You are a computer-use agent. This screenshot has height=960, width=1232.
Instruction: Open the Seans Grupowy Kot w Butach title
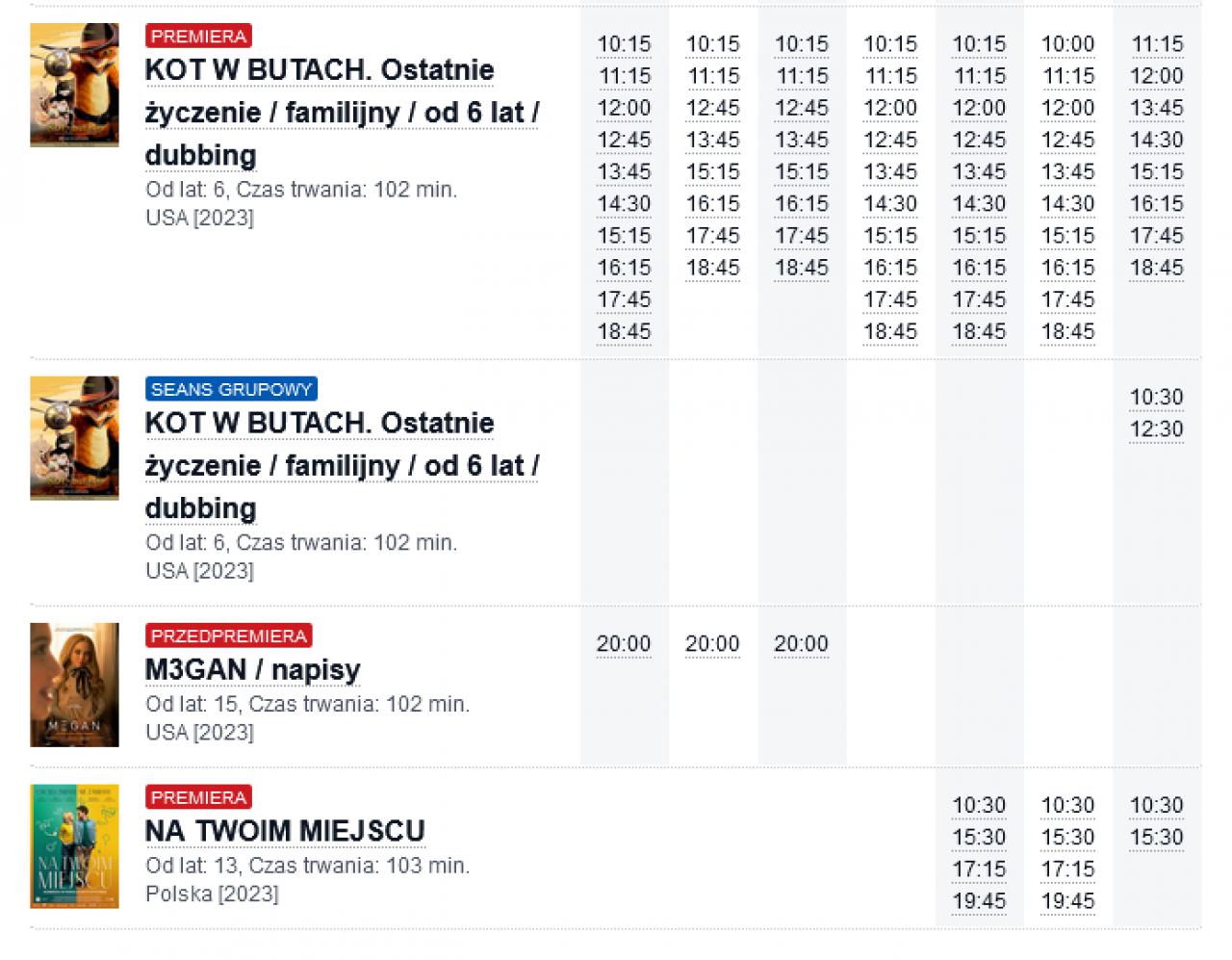tap(342, 466)
